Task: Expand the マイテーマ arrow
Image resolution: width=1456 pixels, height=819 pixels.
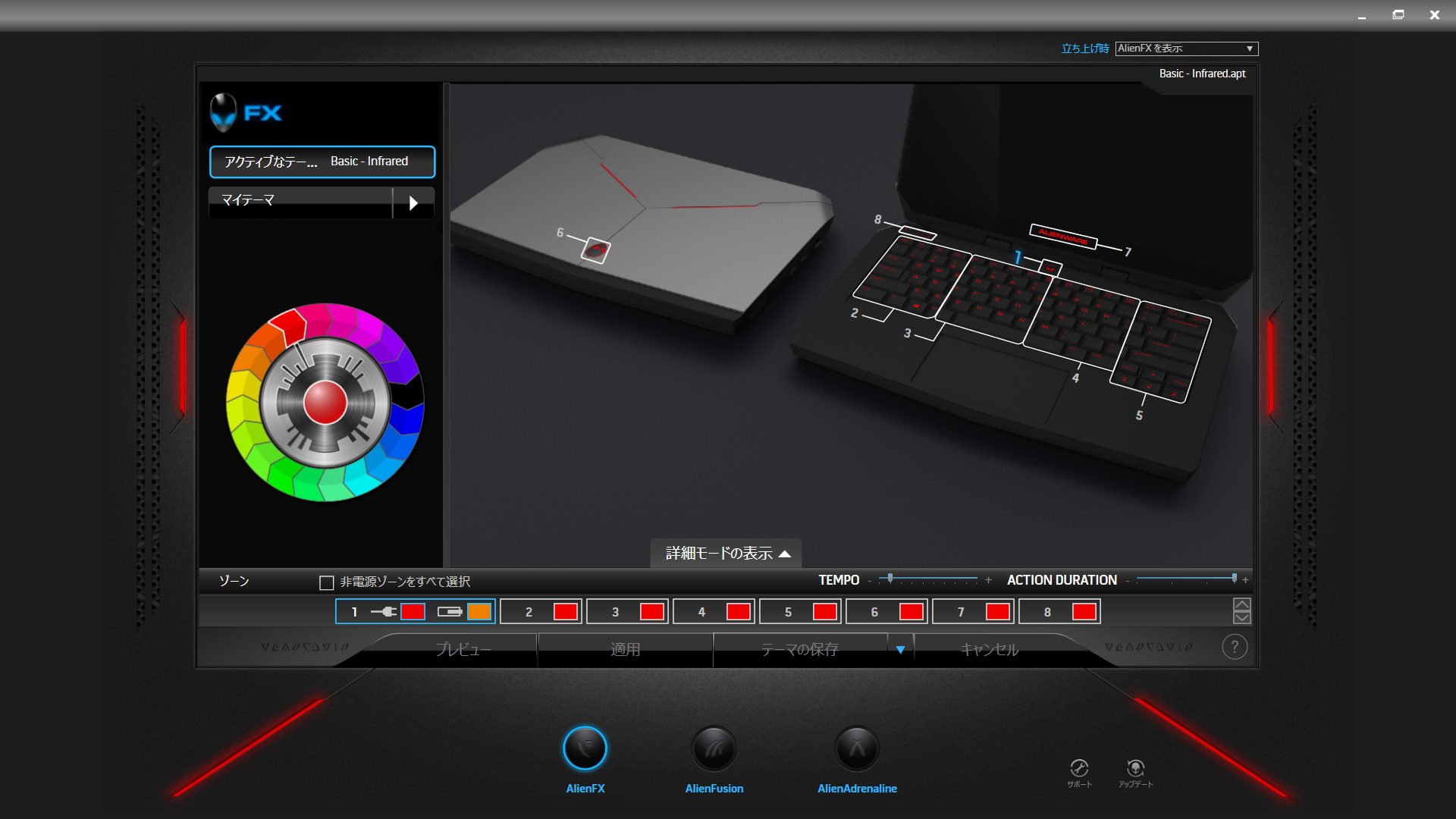Action: coord(413,202)
